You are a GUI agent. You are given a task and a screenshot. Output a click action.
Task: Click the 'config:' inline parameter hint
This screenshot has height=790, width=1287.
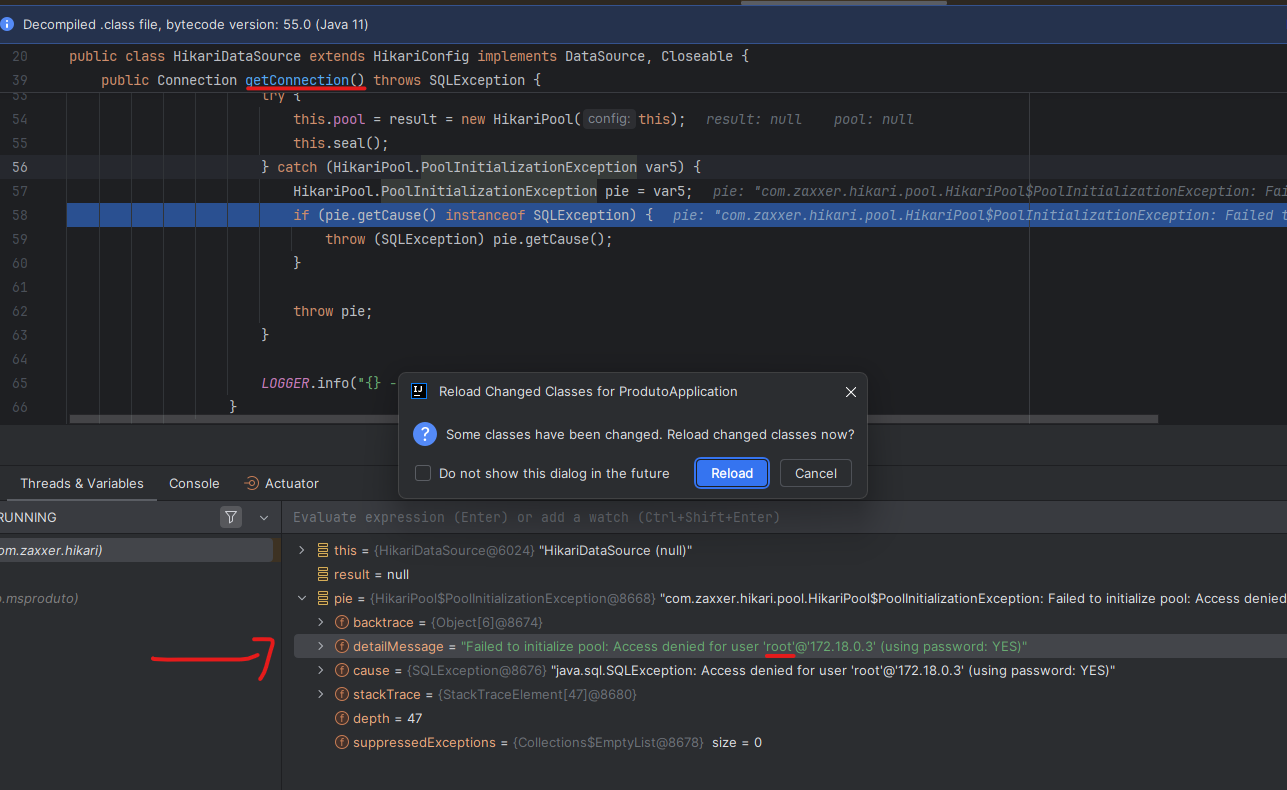coord(609,119)
